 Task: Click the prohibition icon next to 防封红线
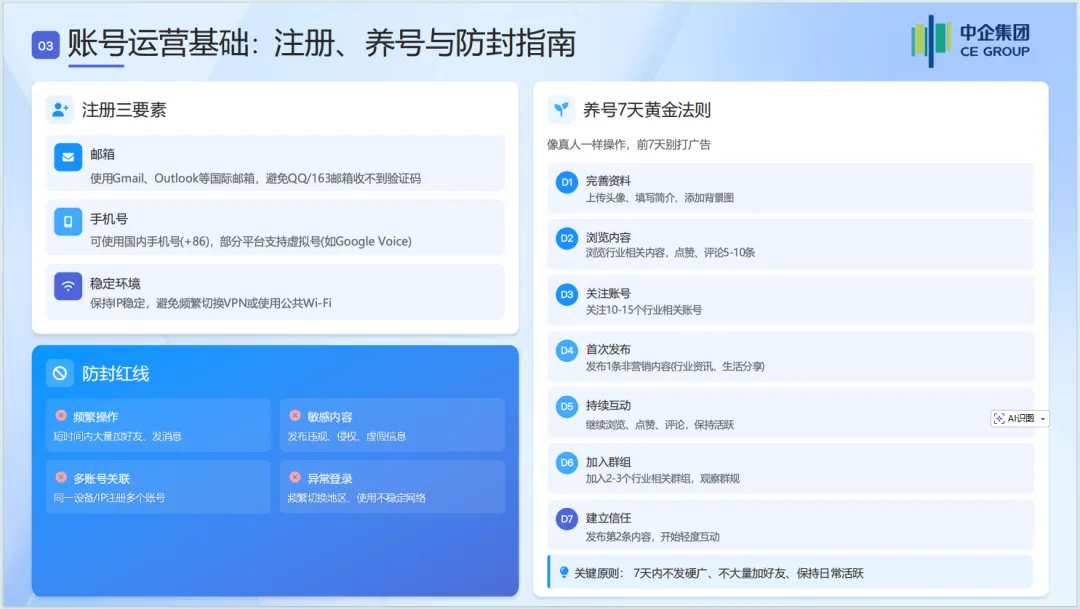pos(60,374)
